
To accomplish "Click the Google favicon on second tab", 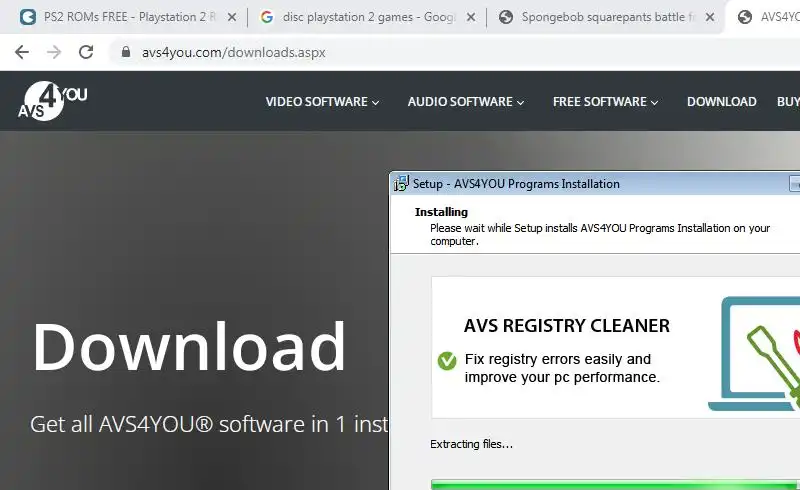I will [x=266, y=17].
